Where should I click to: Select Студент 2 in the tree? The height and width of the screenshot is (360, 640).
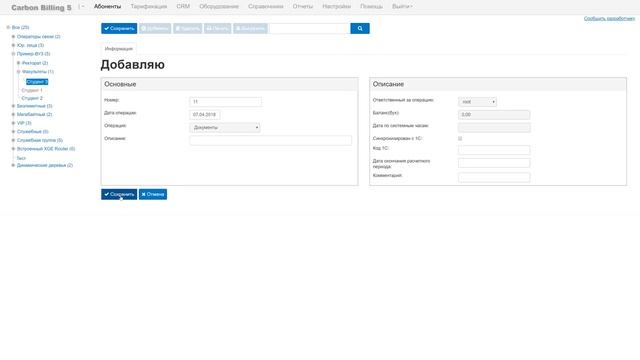point(32,98)
